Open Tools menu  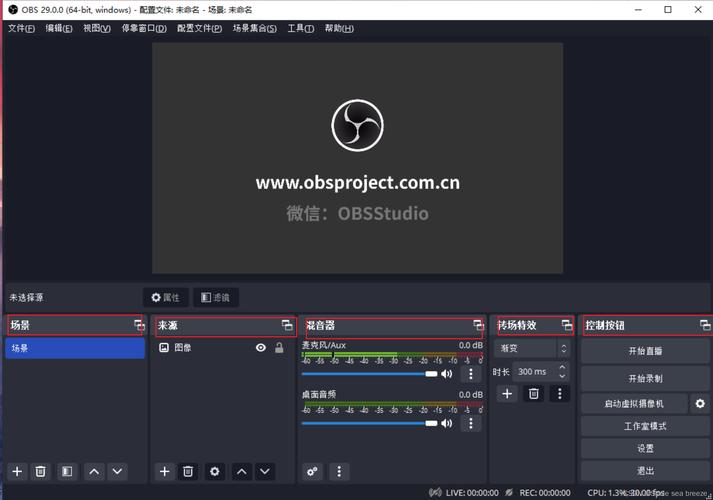301,28
